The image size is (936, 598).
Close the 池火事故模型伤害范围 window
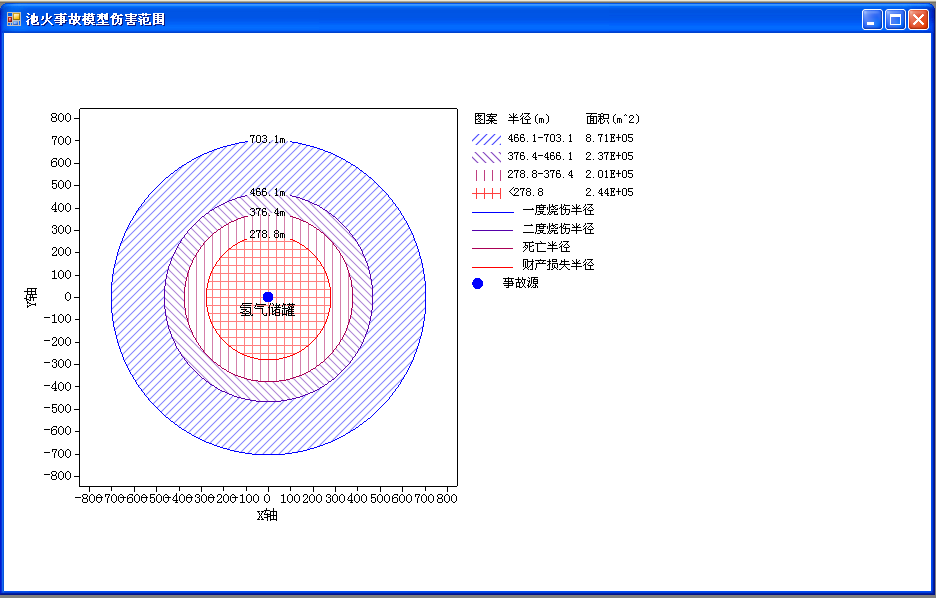click(x=918, y=20)
